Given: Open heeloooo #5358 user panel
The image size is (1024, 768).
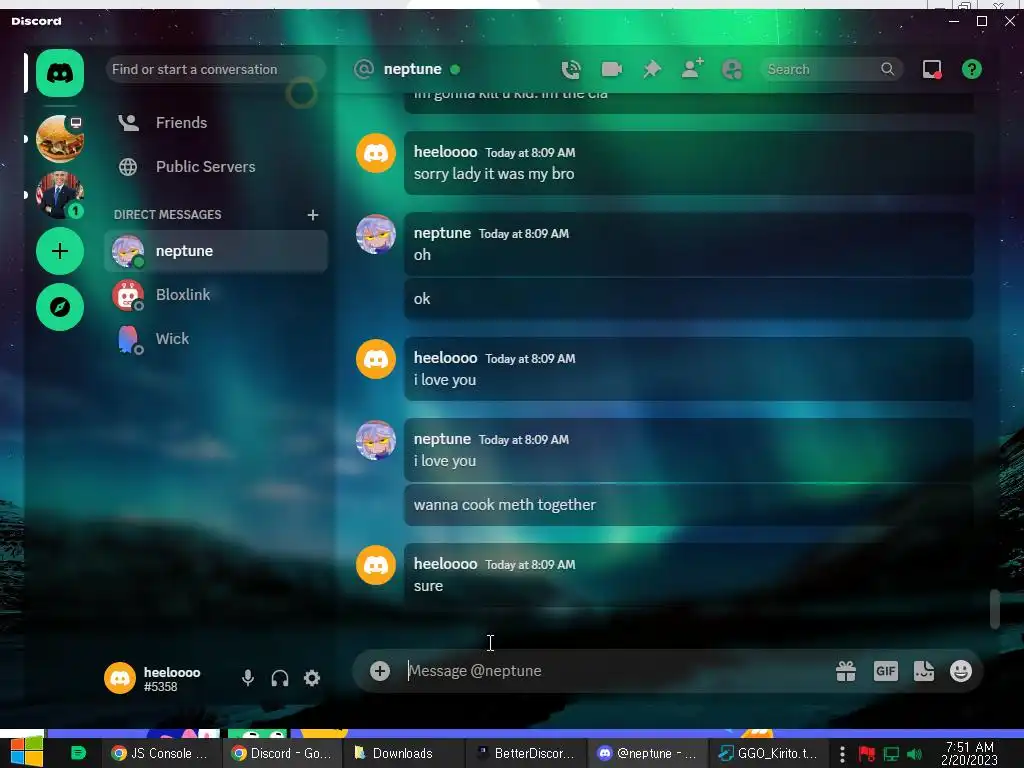Looking at the screenshot, I should tap(154, 678).
